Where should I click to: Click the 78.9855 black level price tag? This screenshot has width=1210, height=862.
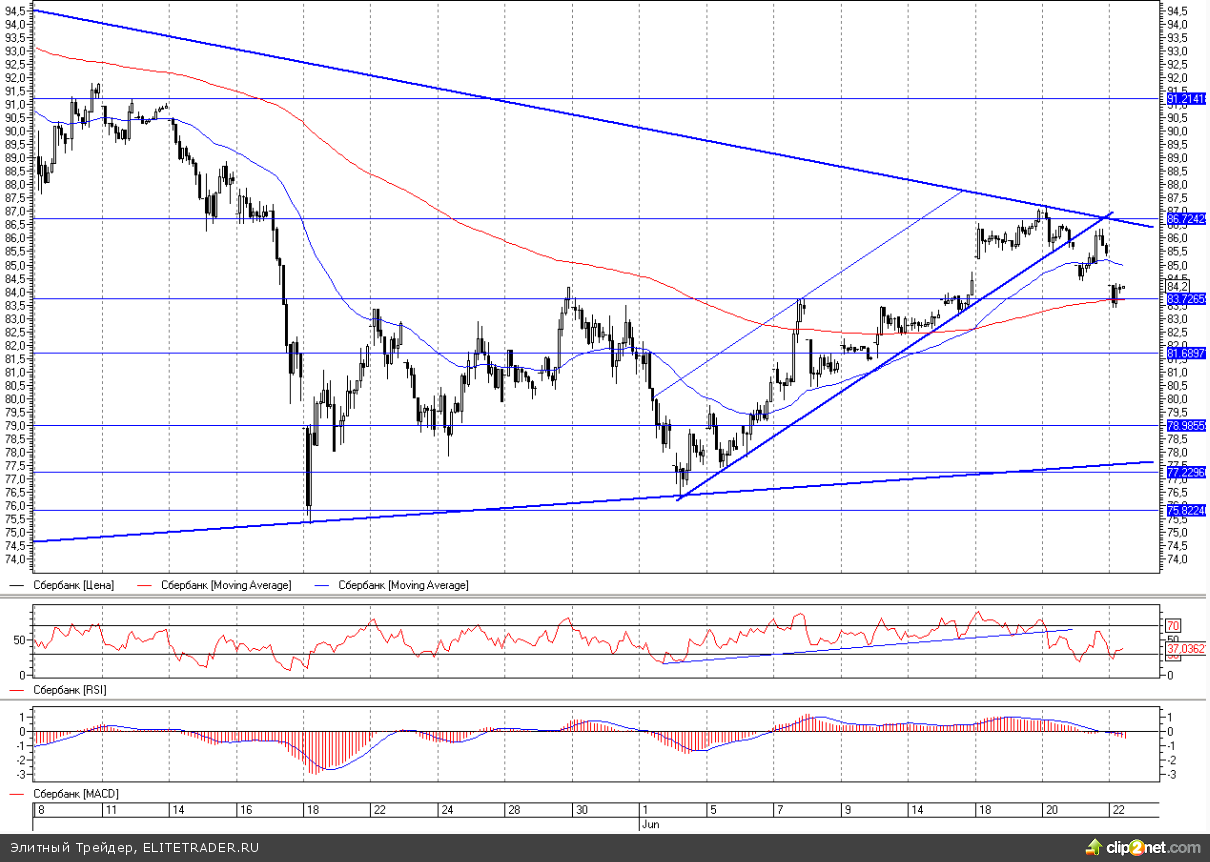[x=1187, y=425]
